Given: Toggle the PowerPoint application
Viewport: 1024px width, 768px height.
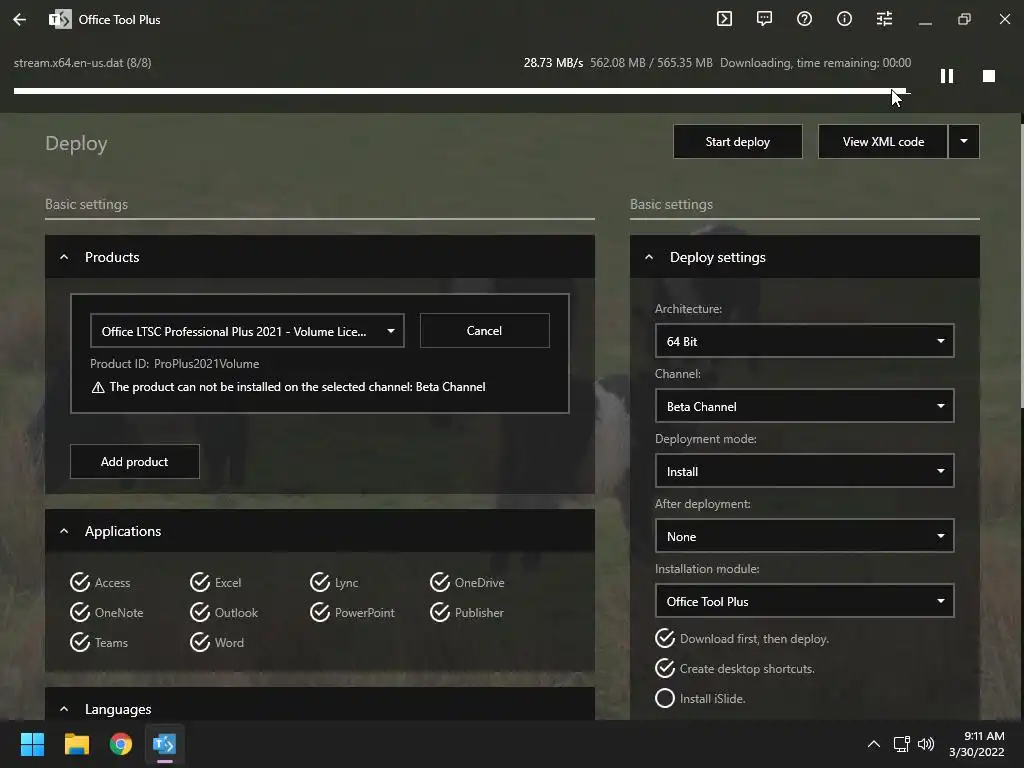Looking at the screenshot, I should point(352,612).
